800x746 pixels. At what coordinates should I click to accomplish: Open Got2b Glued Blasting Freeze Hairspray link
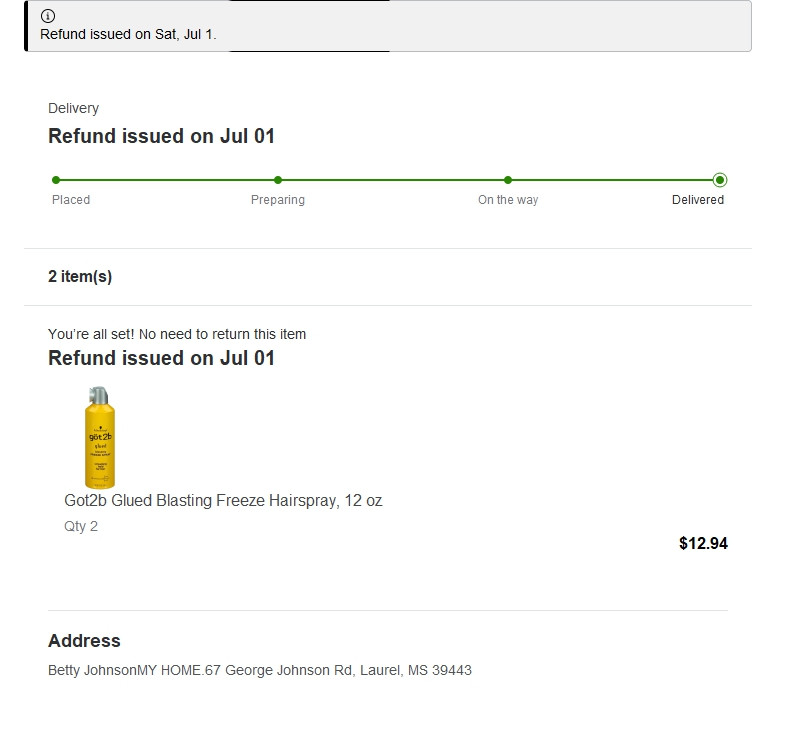[x=223, y=500]
